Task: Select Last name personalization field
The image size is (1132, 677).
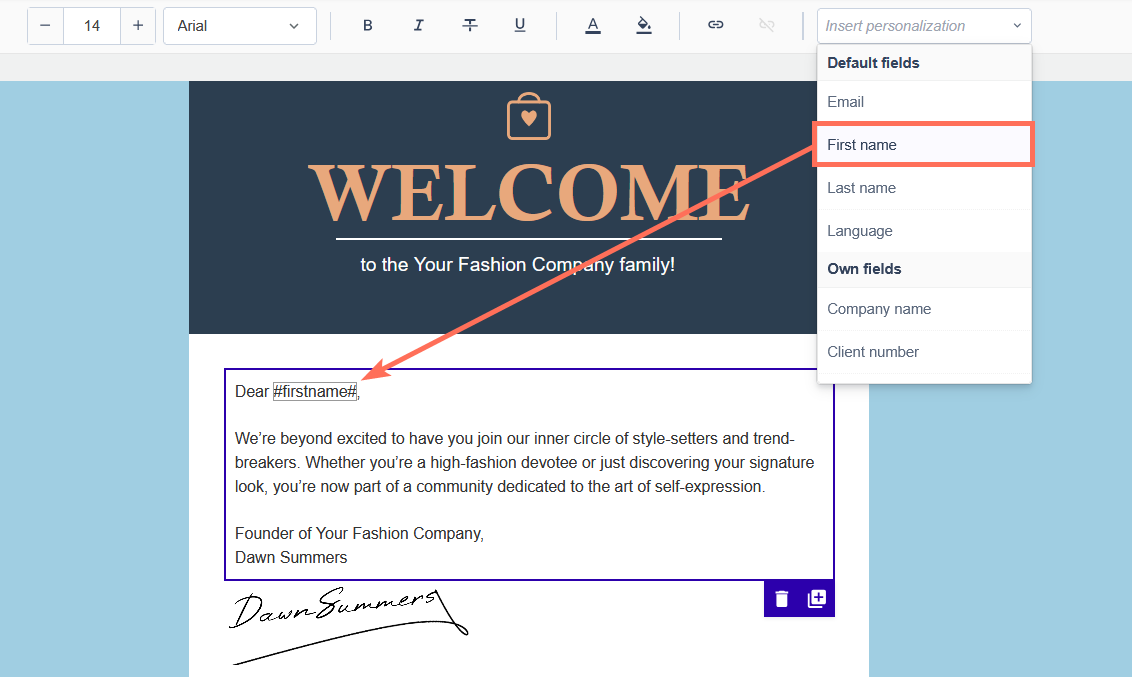Action: point(924,188)
